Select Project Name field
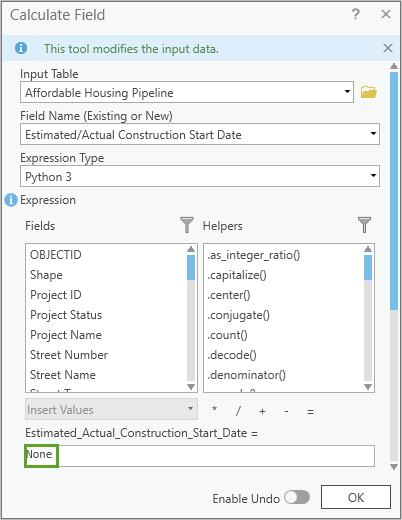 66,335
